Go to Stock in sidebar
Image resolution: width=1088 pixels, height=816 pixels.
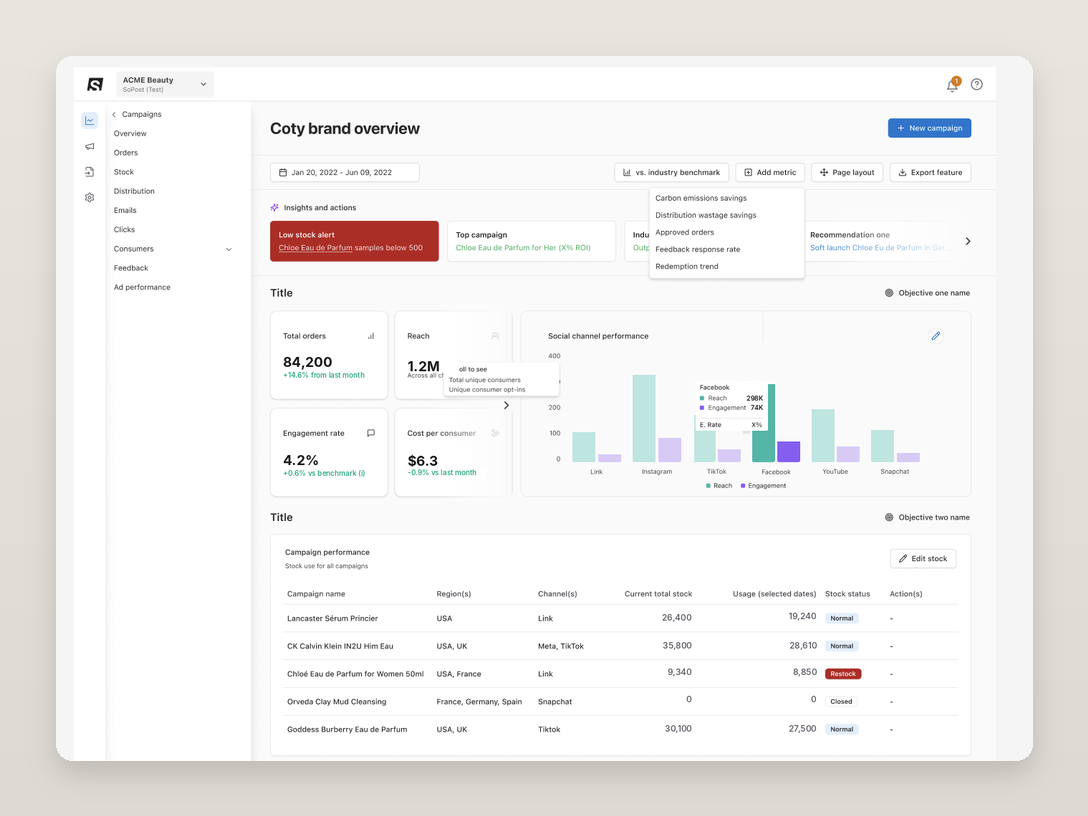(x=124, y=172)
